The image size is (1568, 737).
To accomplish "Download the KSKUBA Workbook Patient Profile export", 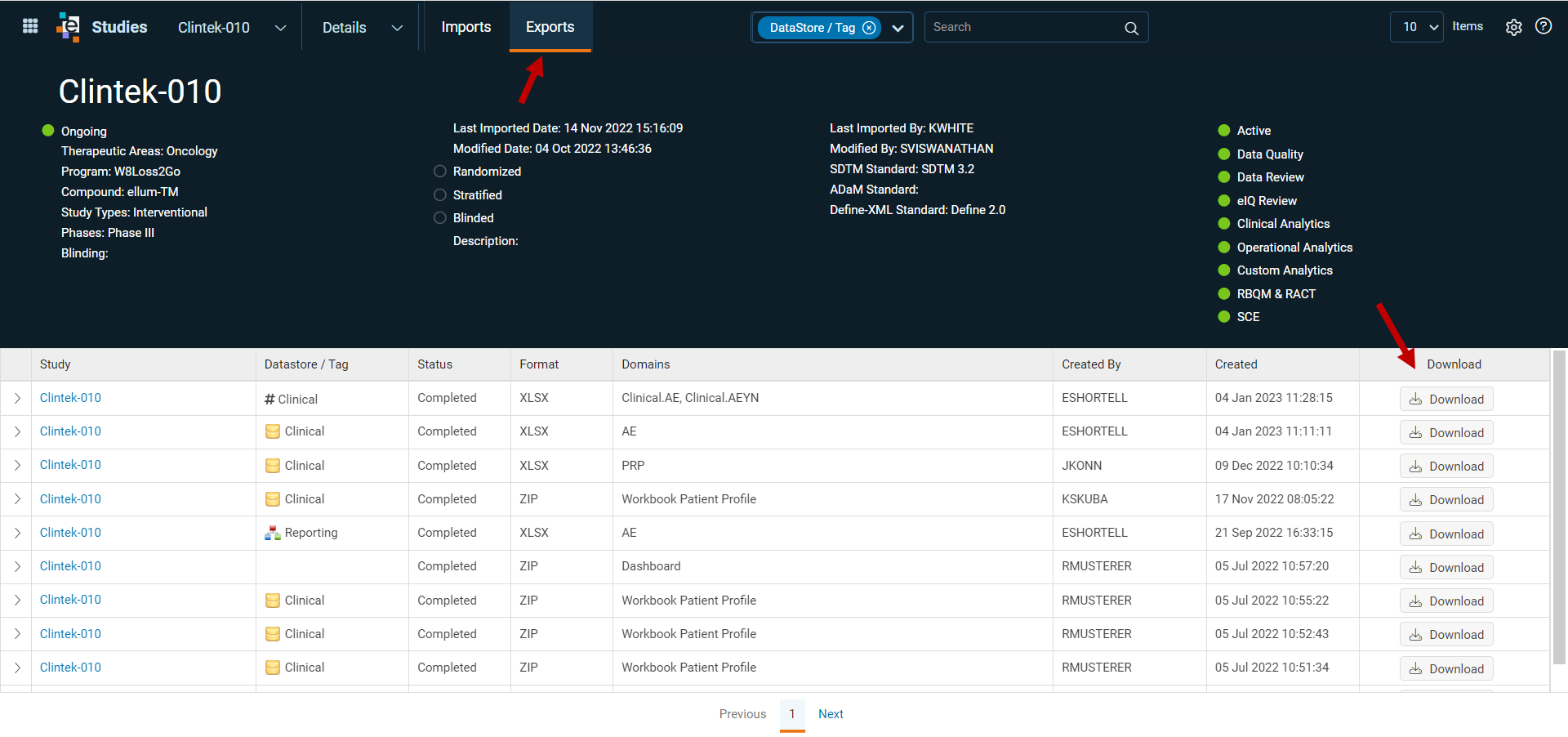I will pyautogui.click(x=1446, y=499).
